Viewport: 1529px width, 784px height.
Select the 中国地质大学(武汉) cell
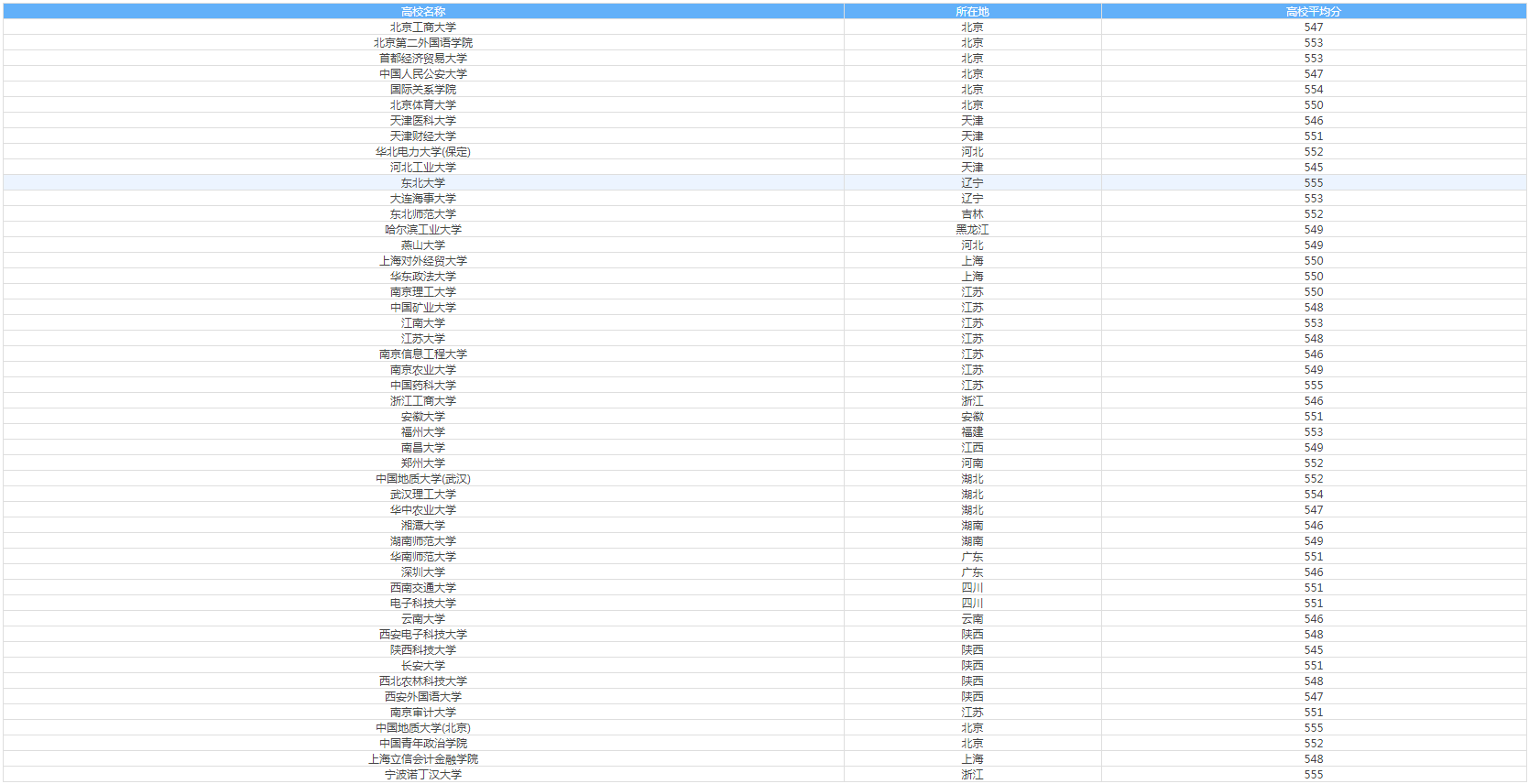point(423,479)
